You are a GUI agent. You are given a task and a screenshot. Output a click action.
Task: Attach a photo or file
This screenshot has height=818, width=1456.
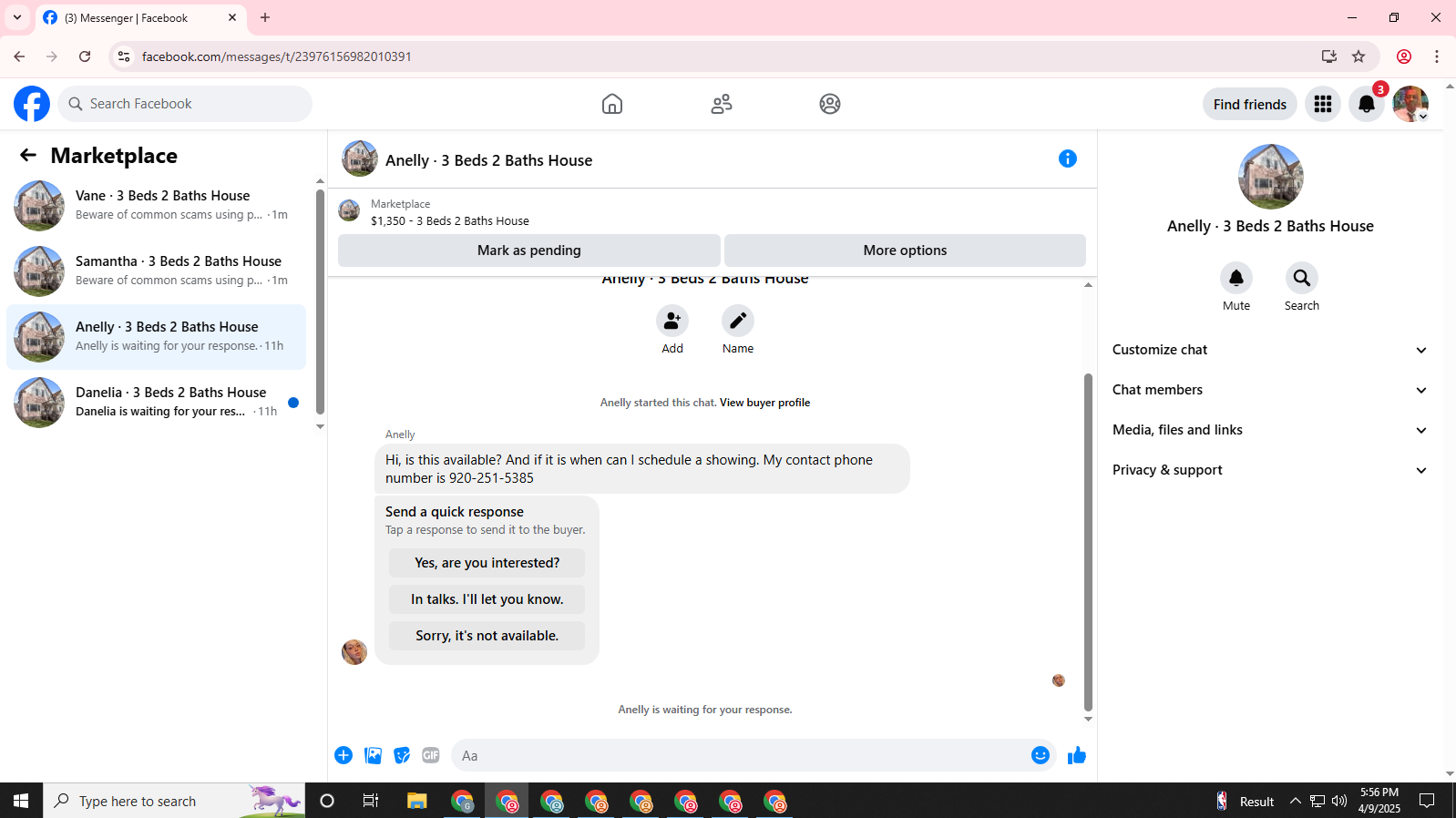(373, 755)
